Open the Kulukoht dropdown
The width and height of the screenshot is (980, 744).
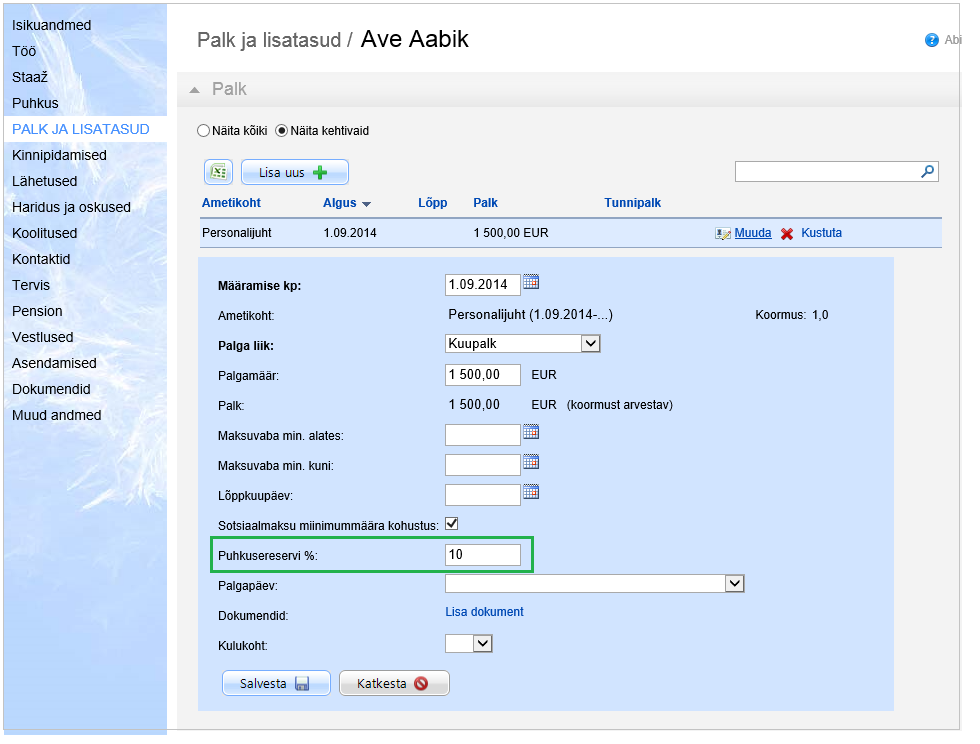click(x=482, y=643)
